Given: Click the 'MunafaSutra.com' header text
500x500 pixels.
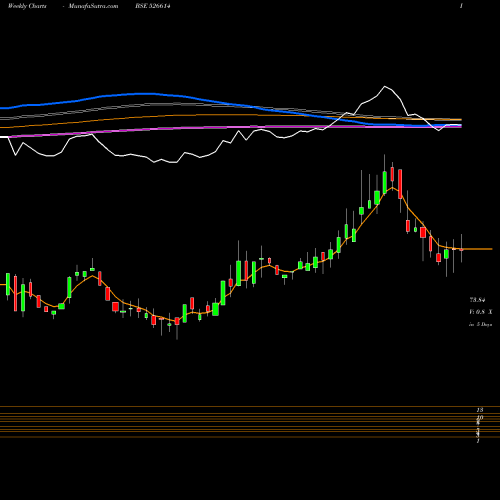Looking at the screenshot, I should point(93,6).
